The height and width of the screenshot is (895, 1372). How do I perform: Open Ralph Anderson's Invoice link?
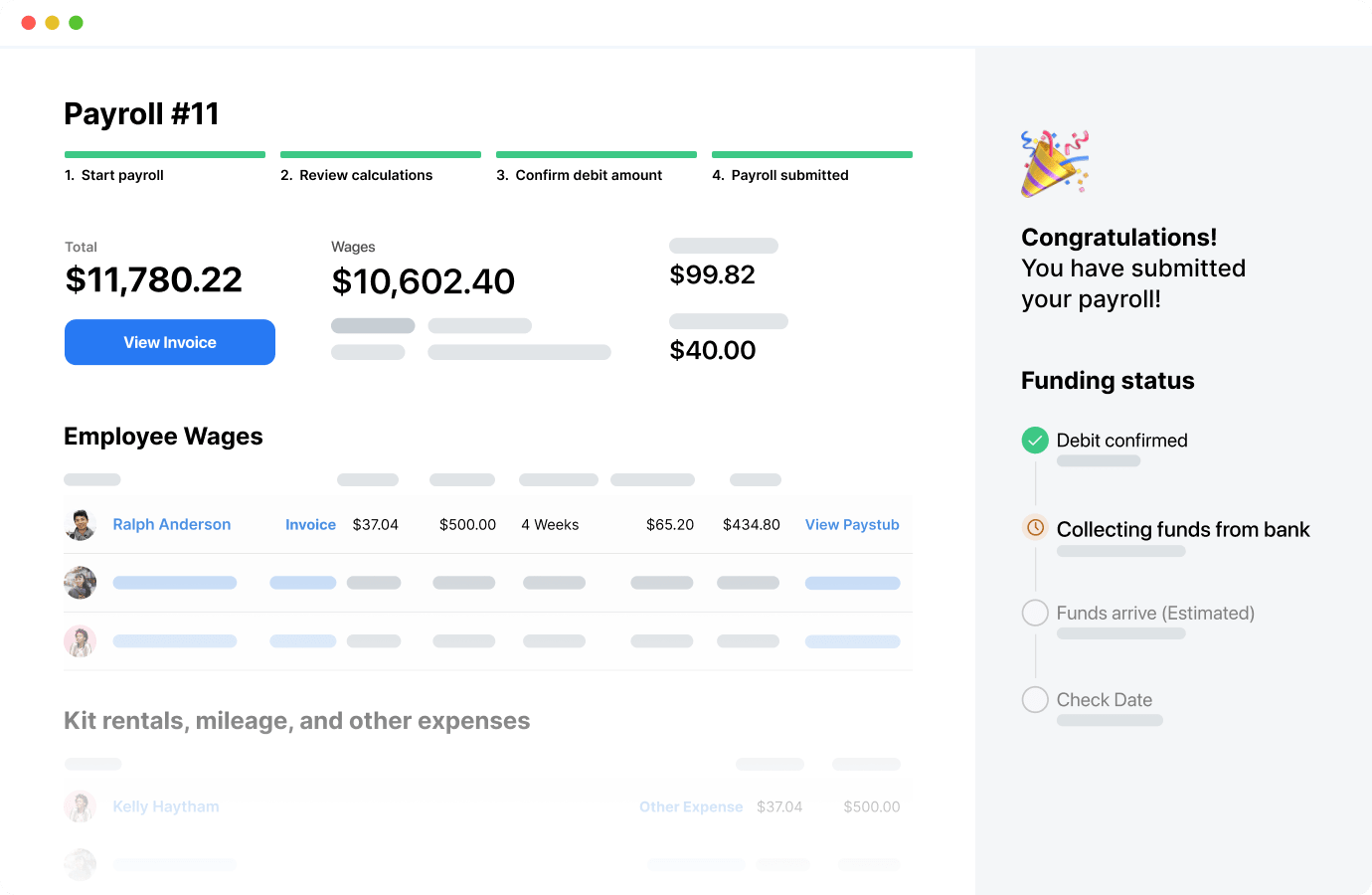click(x=311, y=524)
